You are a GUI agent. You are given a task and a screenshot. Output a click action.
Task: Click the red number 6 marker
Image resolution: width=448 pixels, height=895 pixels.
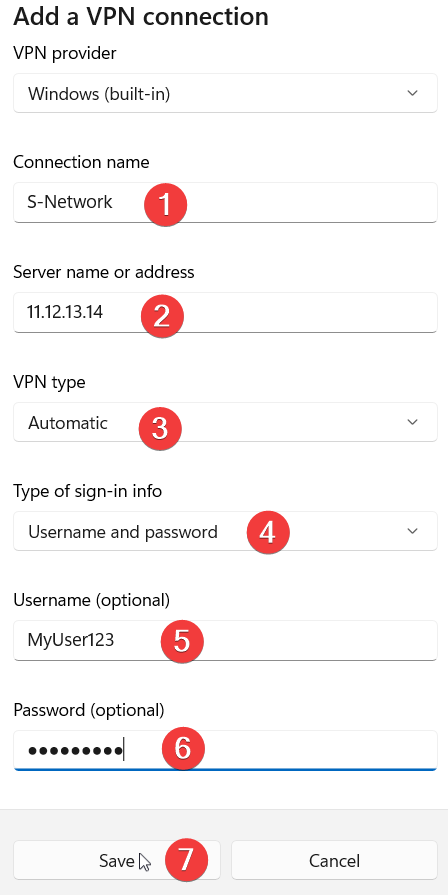point(183,748)
